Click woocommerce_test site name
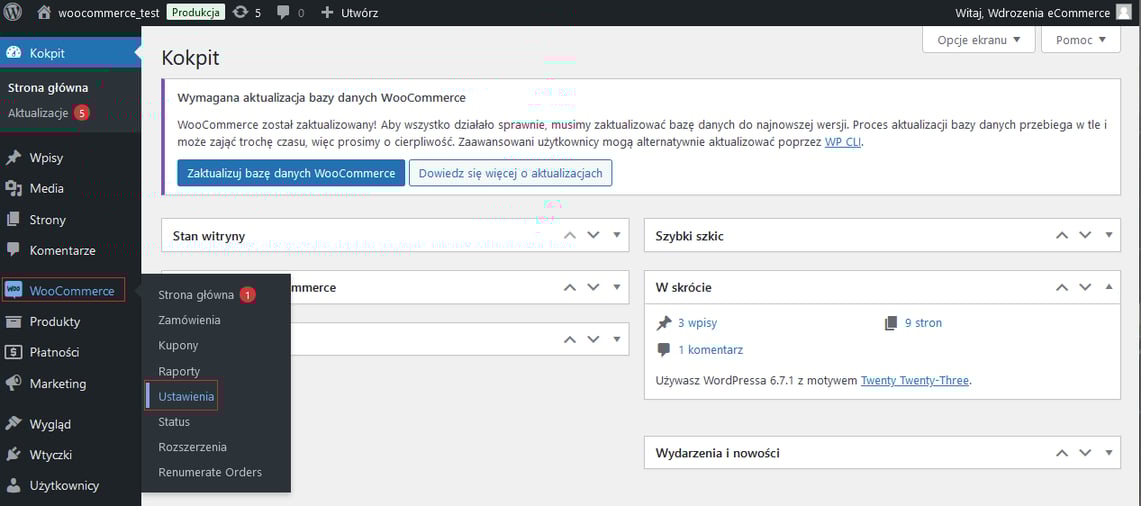This screenshot has width=1141, height=506. tap(108, 12)
